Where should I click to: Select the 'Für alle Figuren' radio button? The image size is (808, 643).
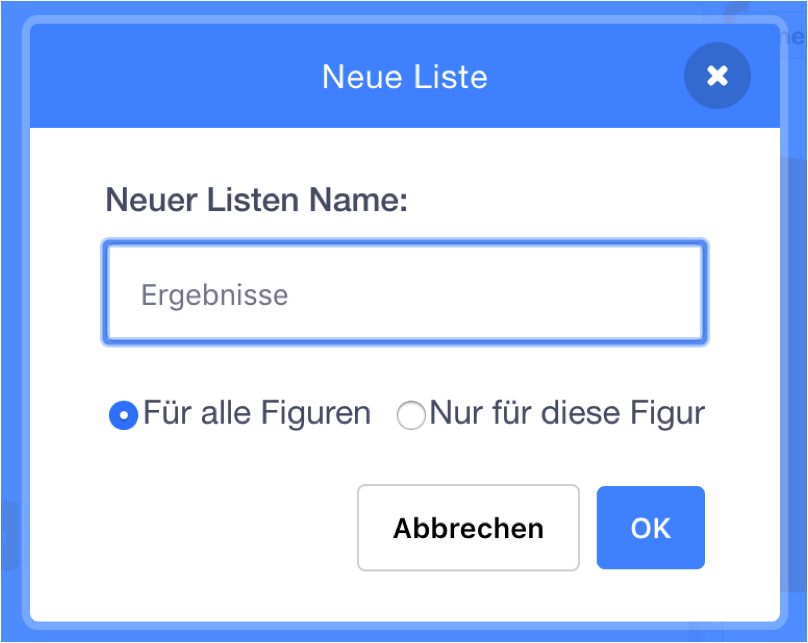[123, 415]
